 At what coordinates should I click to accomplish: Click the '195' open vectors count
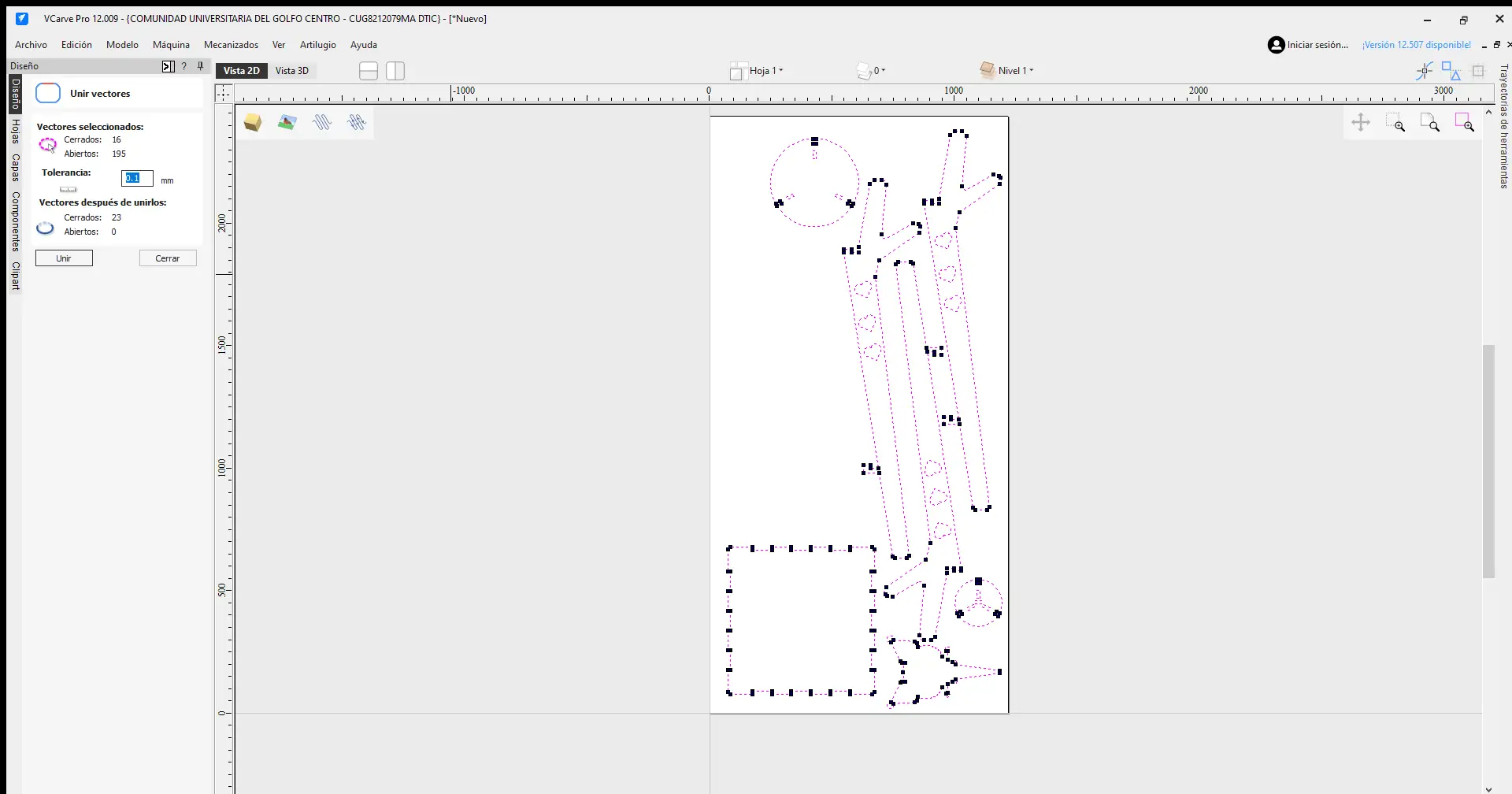[x=119, y=154]
